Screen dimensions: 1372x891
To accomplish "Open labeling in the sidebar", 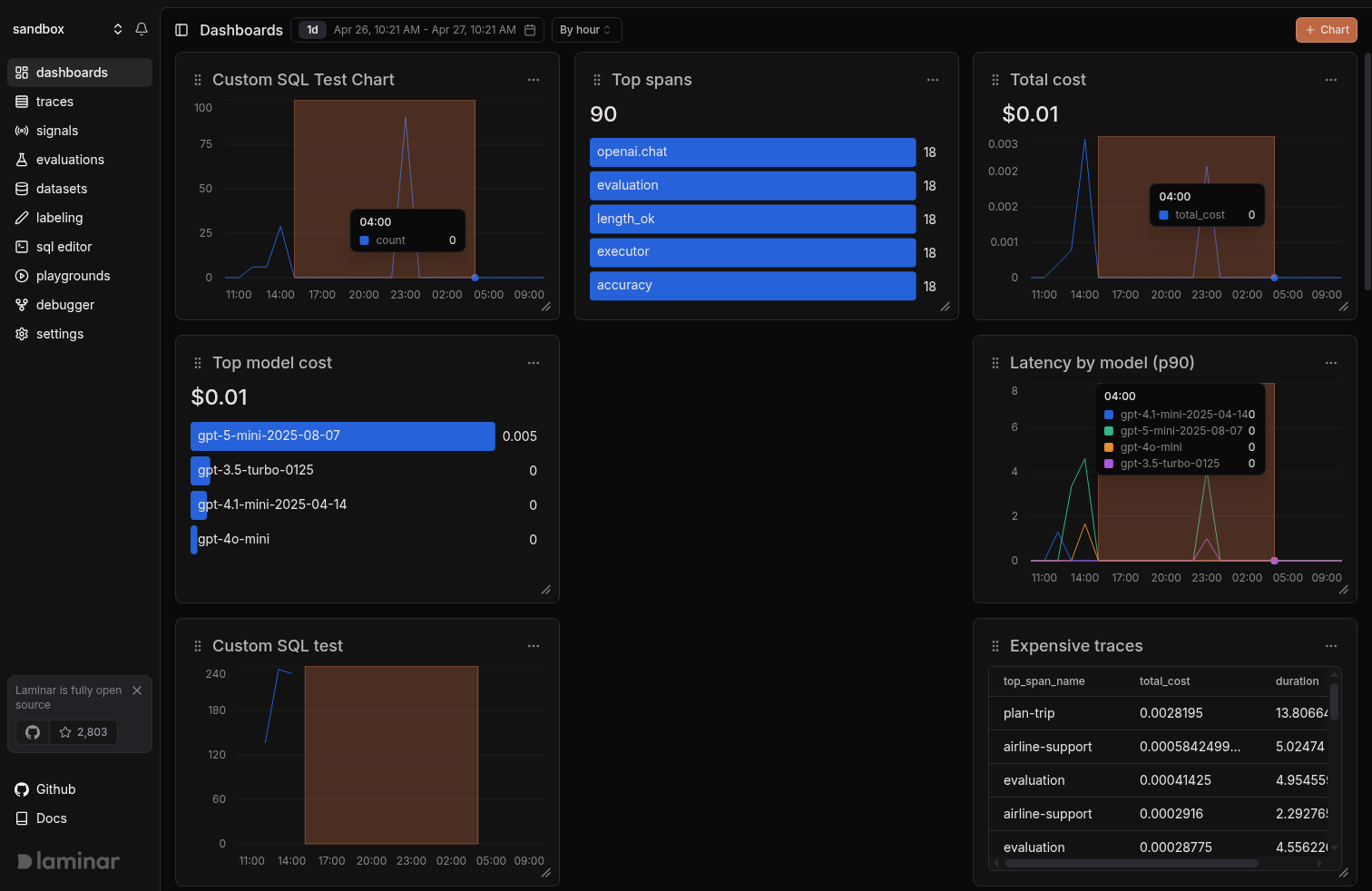I will coord(80,218).
